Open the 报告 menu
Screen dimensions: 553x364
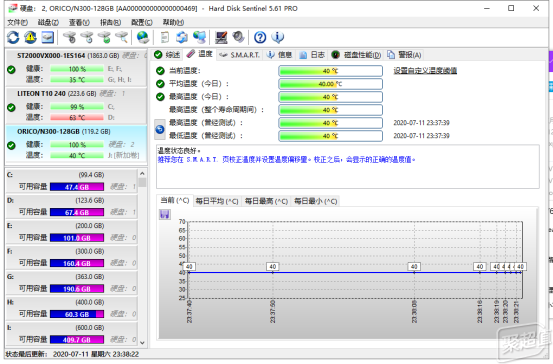[x=110, y=22]
